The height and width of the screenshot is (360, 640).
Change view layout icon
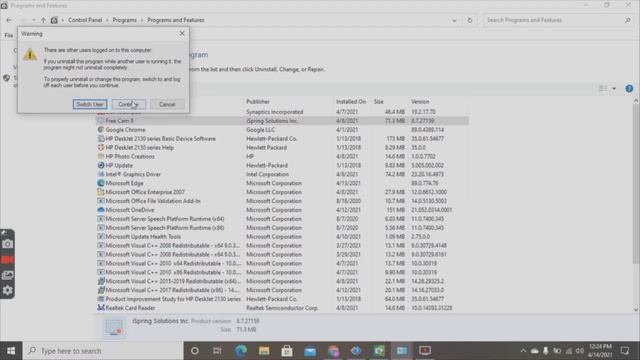[603, 89]
